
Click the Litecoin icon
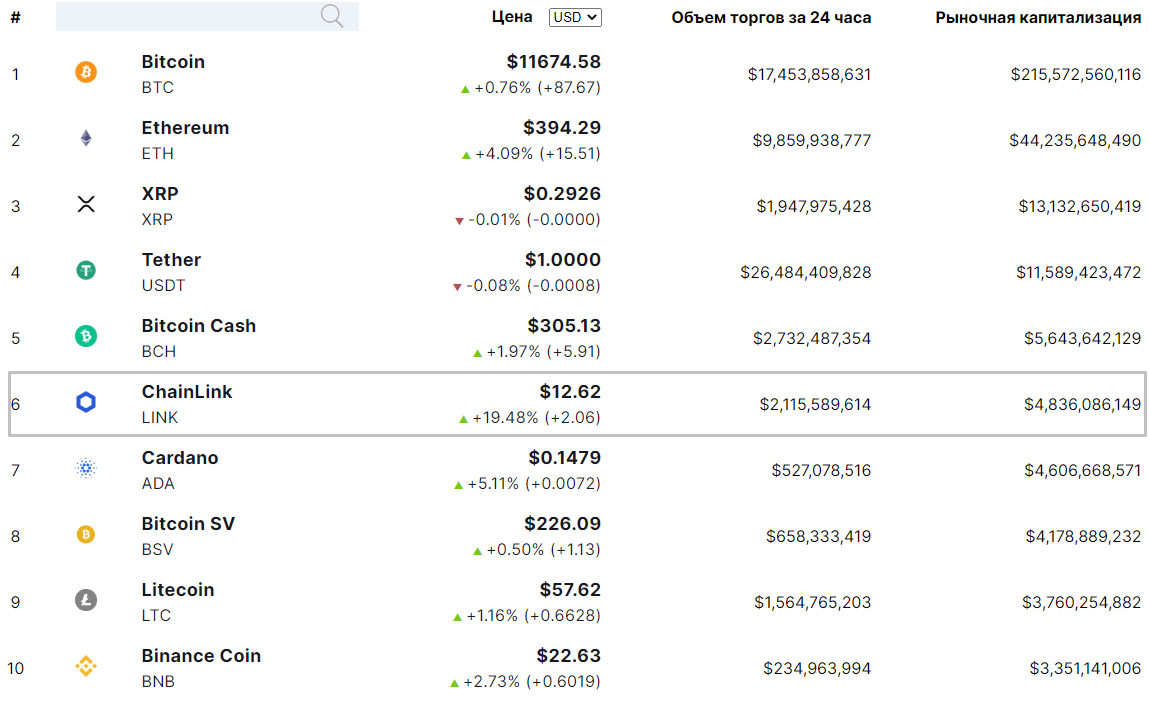coord(86,601)
